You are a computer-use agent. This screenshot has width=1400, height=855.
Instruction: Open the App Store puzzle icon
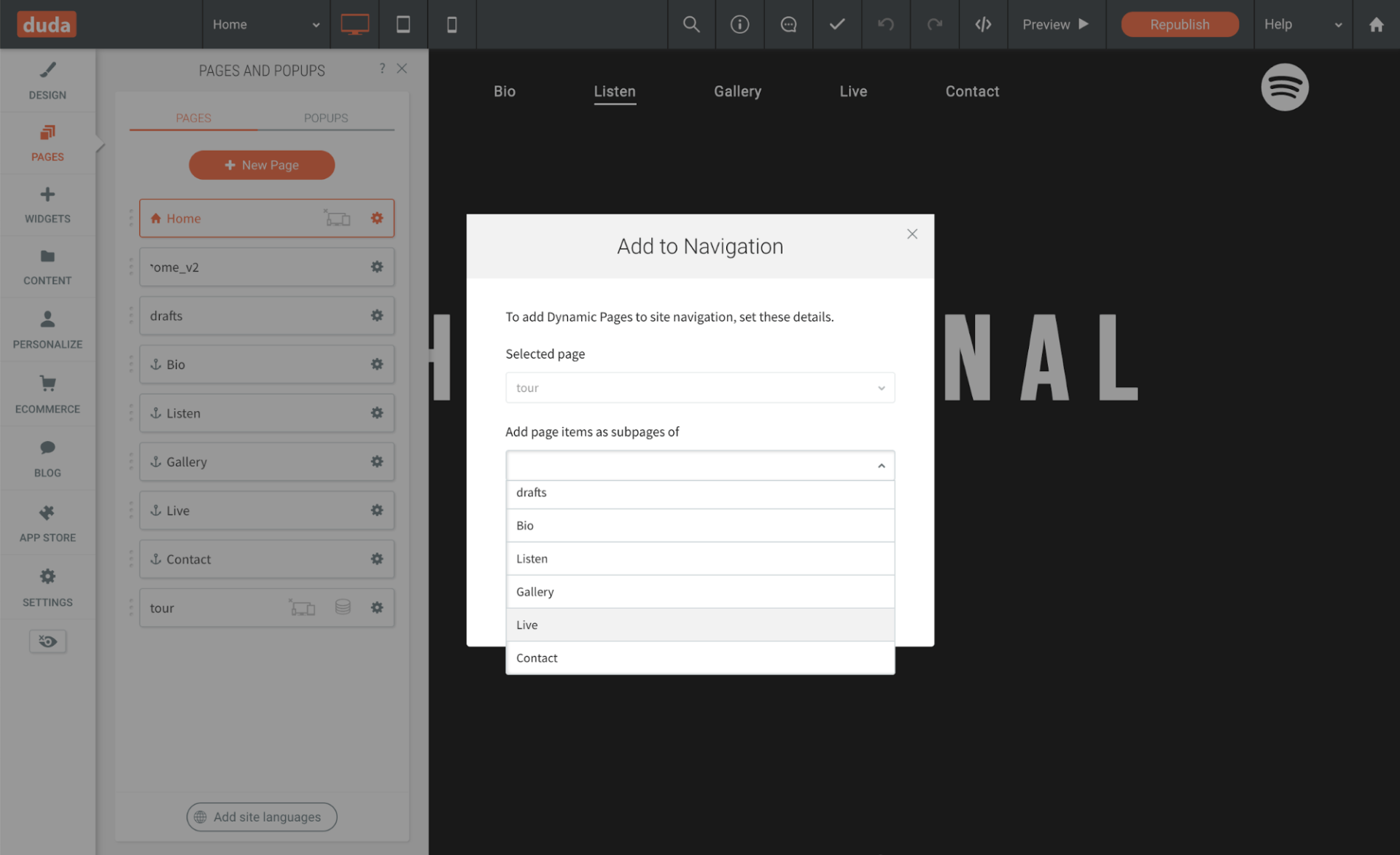(47, 523)
